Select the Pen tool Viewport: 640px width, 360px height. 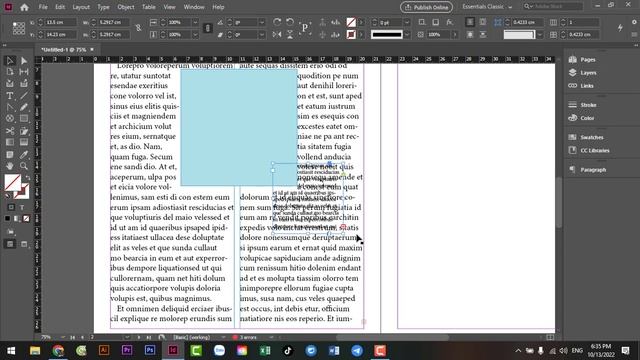click(x=10, y=107)
